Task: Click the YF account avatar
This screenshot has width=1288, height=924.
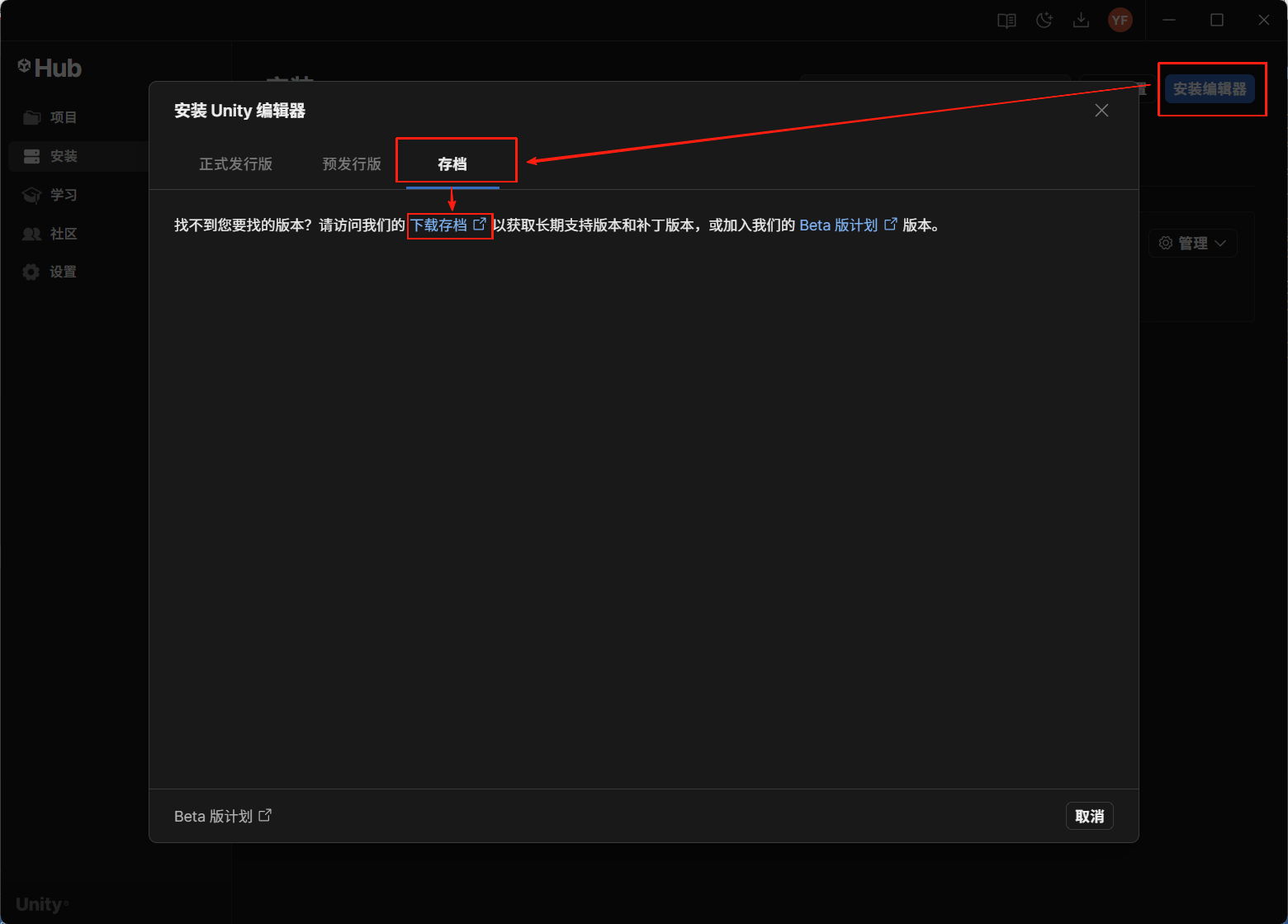Action: (1120, 21)
